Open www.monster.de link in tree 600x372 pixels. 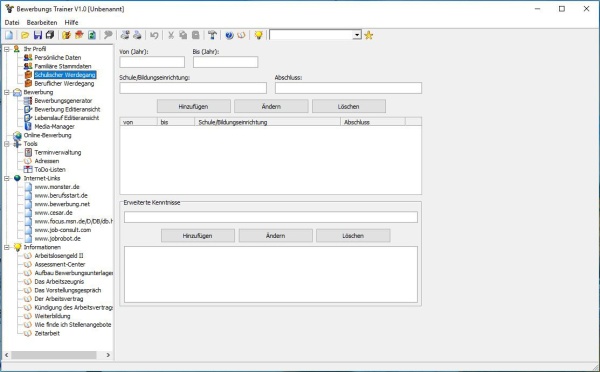click(x=57, y=187)
